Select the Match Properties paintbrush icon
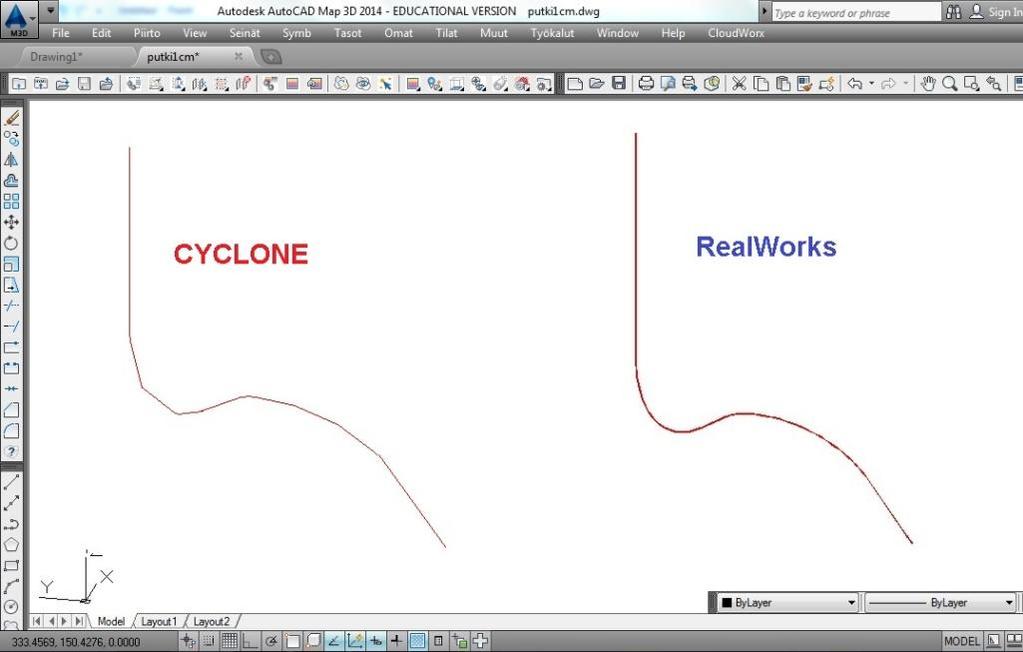Viewport: 1023px width, 652px height. (804, 84)
